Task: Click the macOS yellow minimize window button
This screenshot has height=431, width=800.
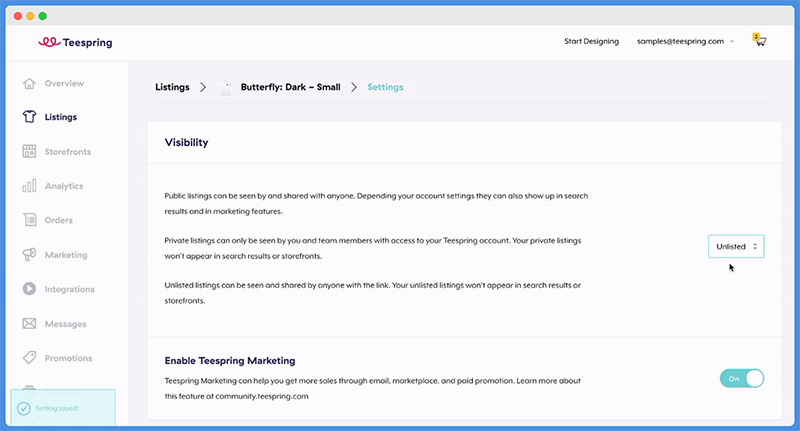Action: (x=30, y=16)
